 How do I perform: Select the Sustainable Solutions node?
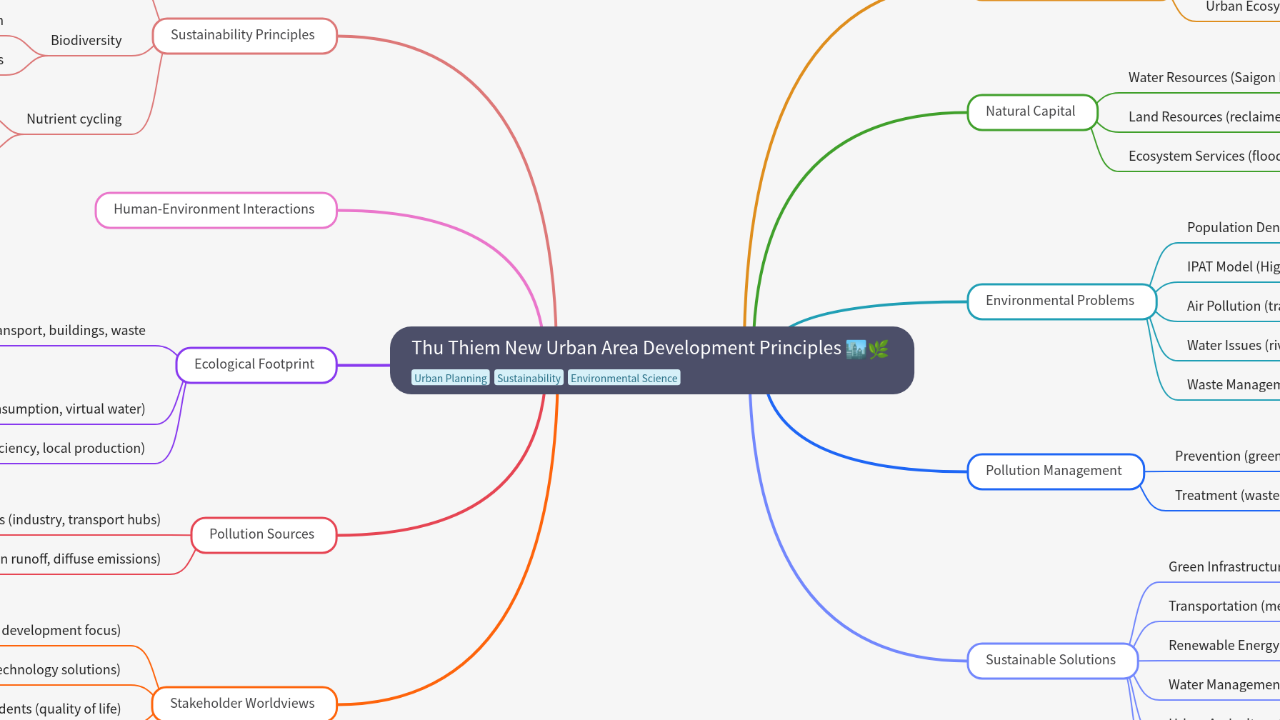pos(1051,660)
